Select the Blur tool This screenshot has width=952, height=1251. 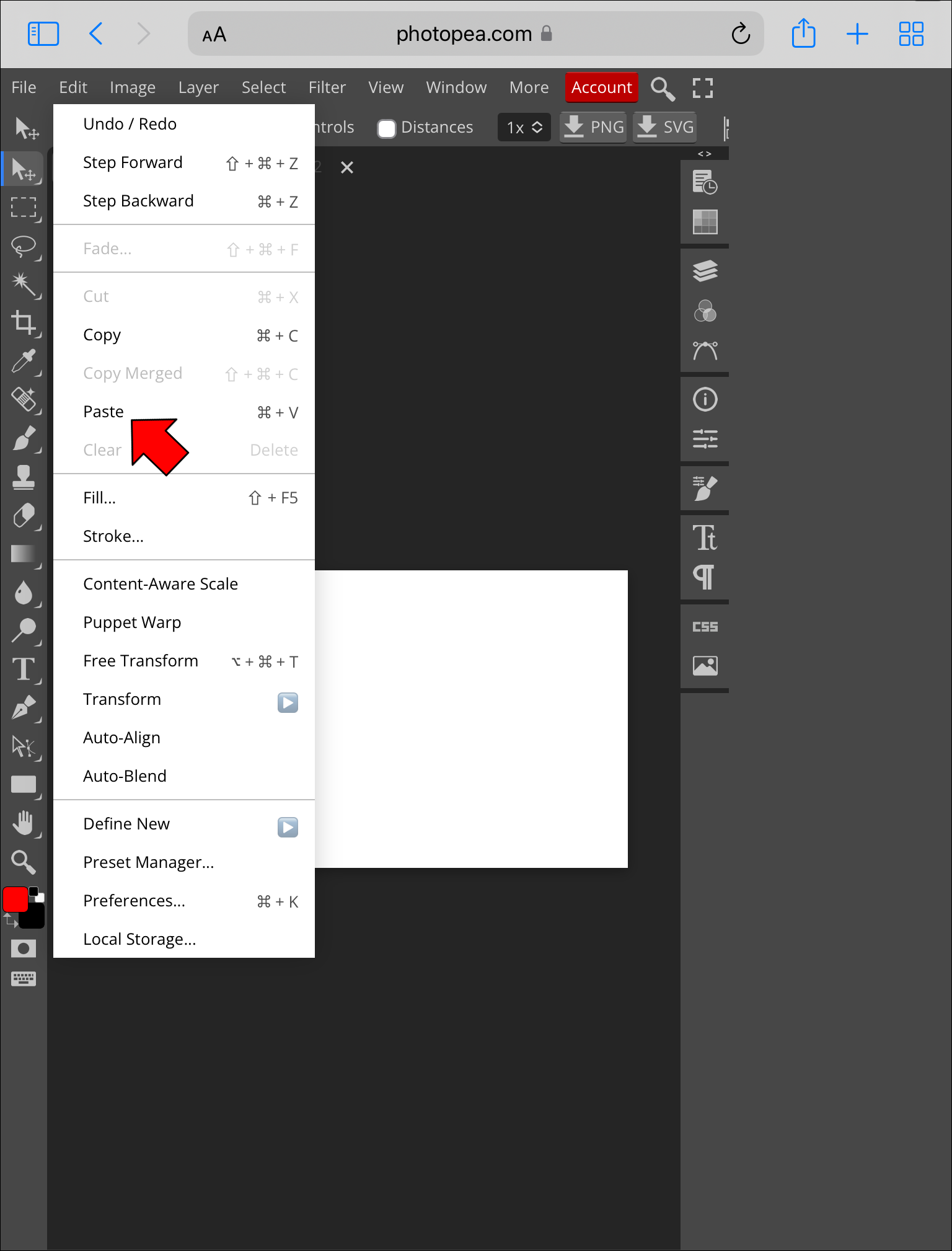[x=24, y=592]
